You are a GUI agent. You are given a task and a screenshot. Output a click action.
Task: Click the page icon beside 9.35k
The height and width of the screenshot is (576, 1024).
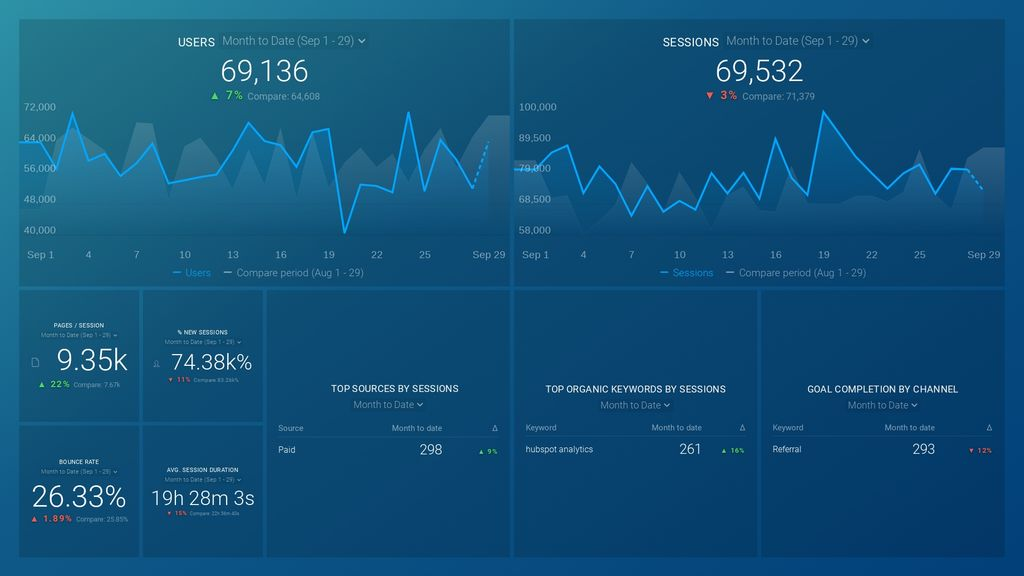pyautogui.click(x=35, y=362)
